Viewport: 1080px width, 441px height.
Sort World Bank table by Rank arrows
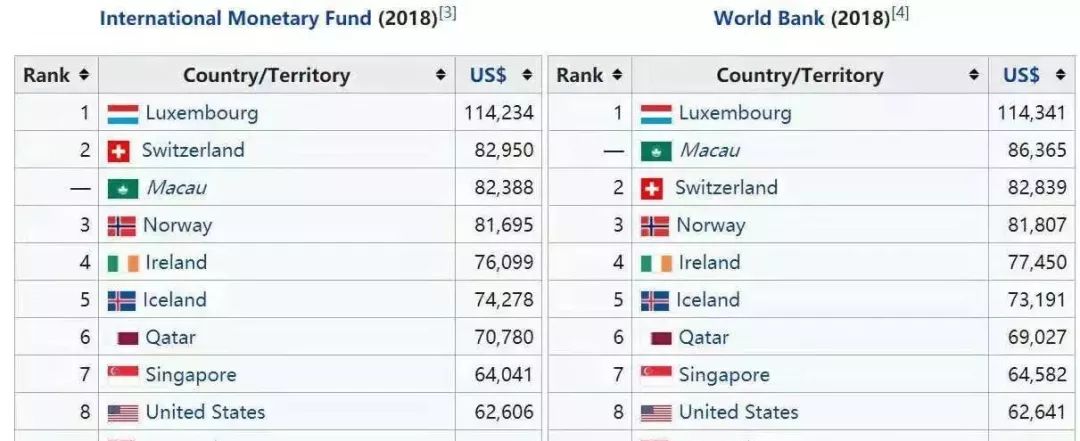coord(617,75)
